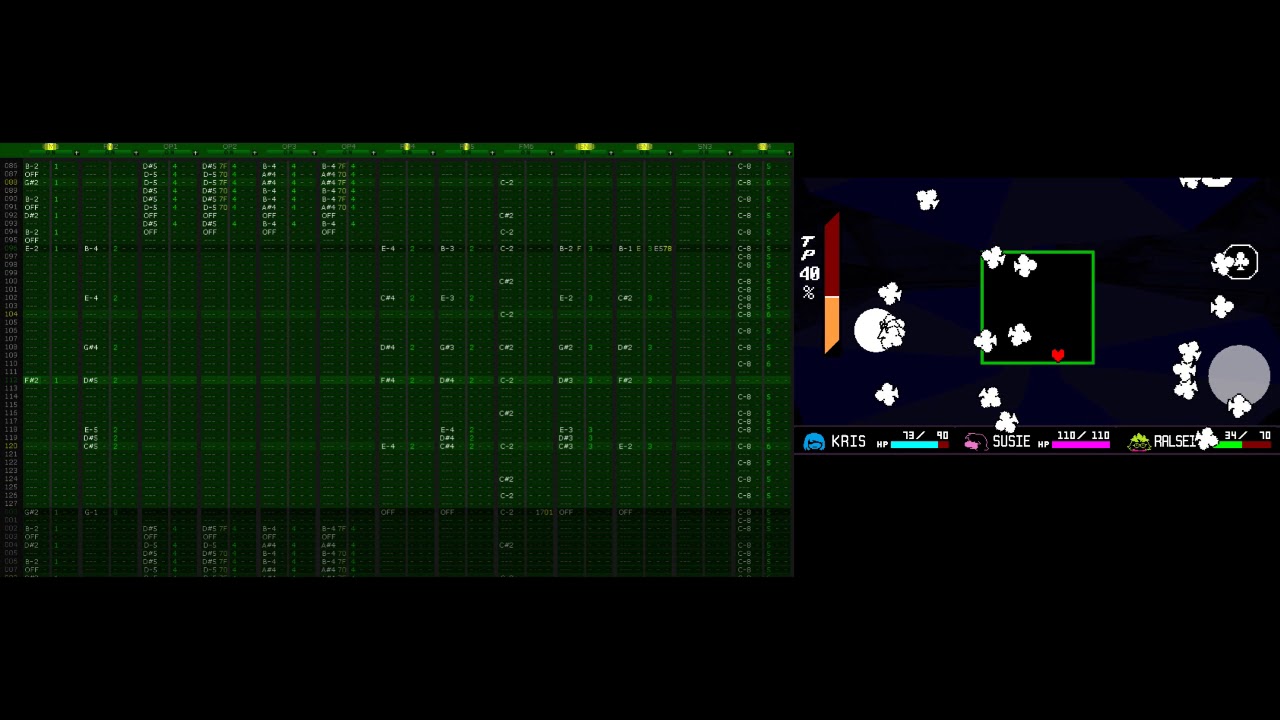Click the E578 effect cell

pyautogui.click(x=663, y=248)
